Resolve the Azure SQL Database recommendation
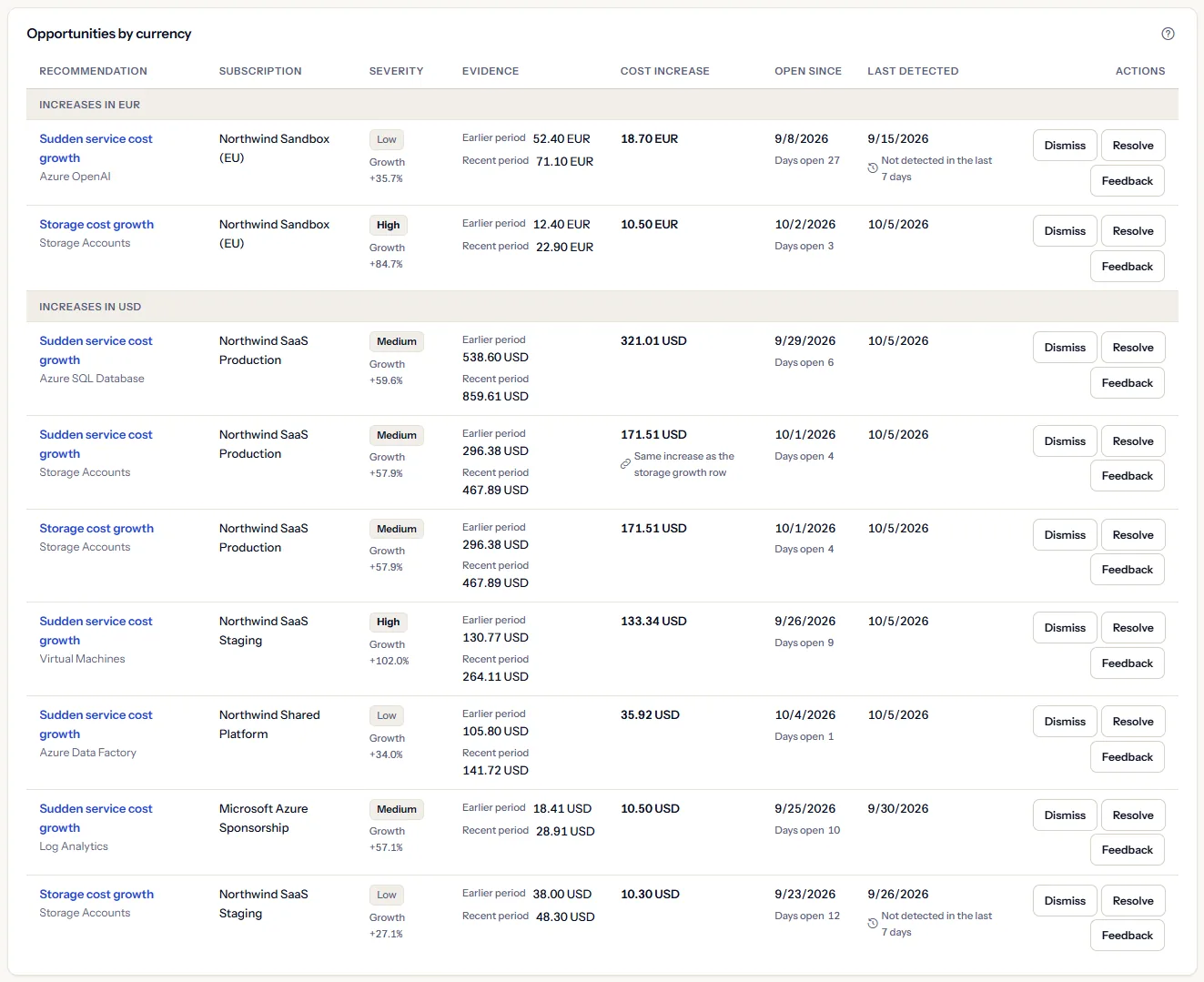This screenshot has width=1204, height=982. click(1133, 348)
